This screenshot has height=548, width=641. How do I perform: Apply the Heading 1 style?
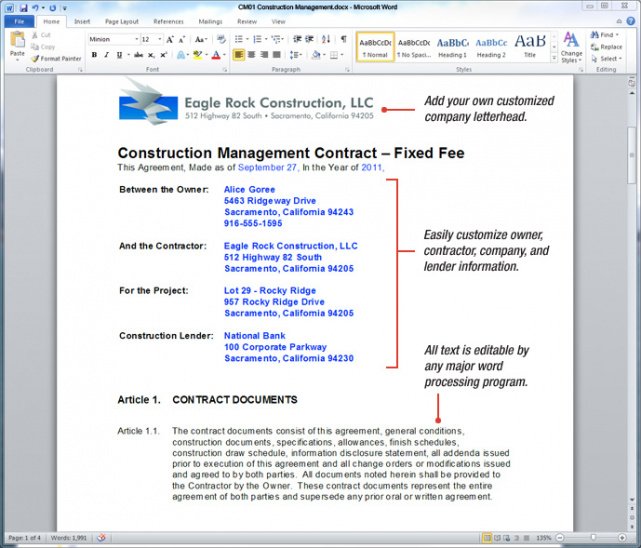(452, 47)
